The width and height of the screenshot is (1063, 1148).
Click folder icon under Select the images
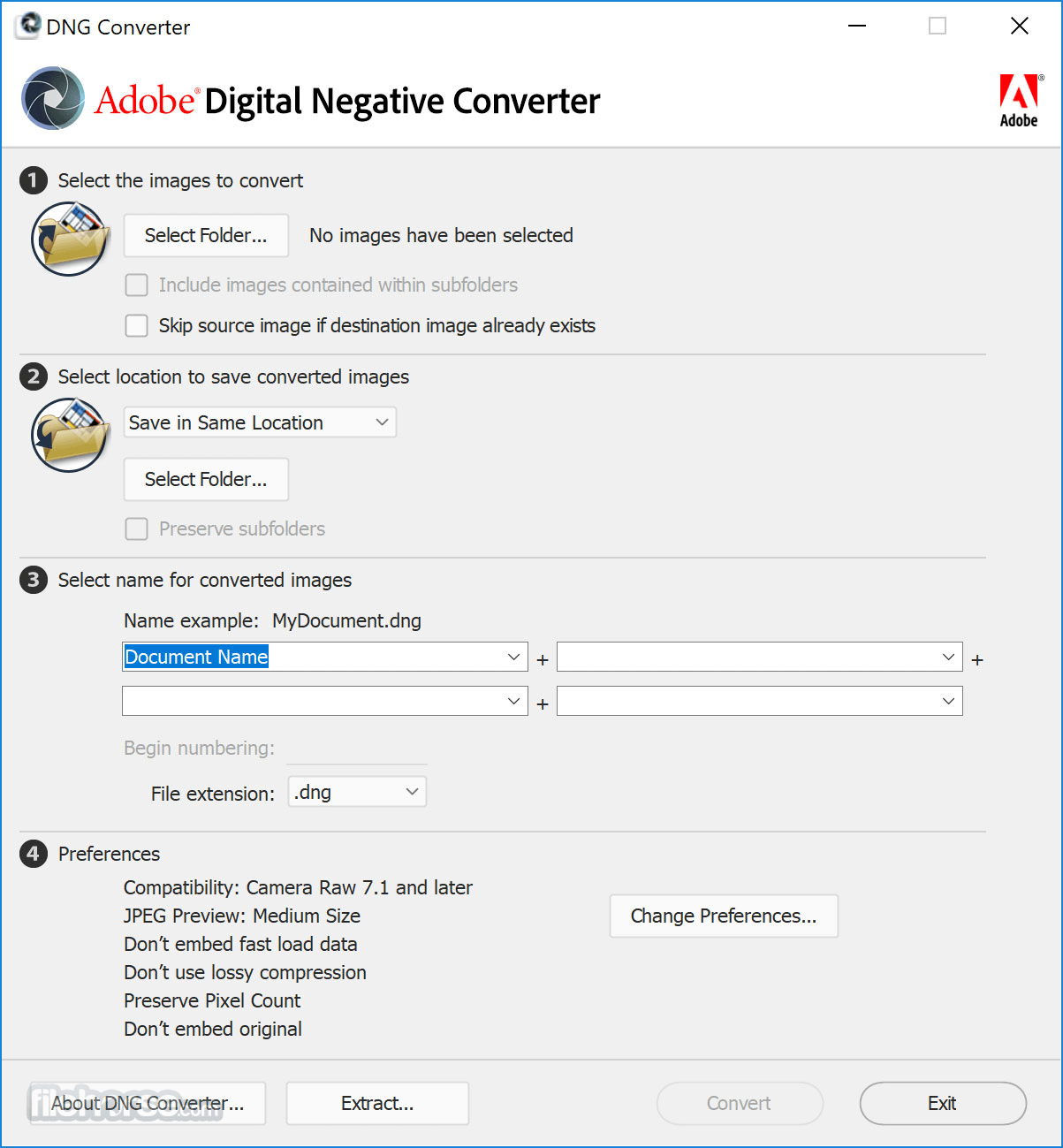(71, 238)
